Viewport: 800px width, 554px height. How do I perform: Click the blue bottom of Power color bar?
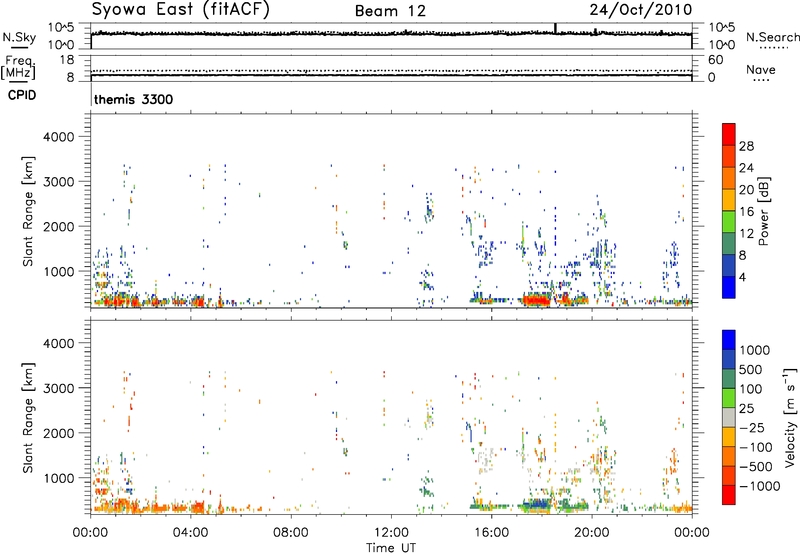pyautogui.click(x=729, y=287)
